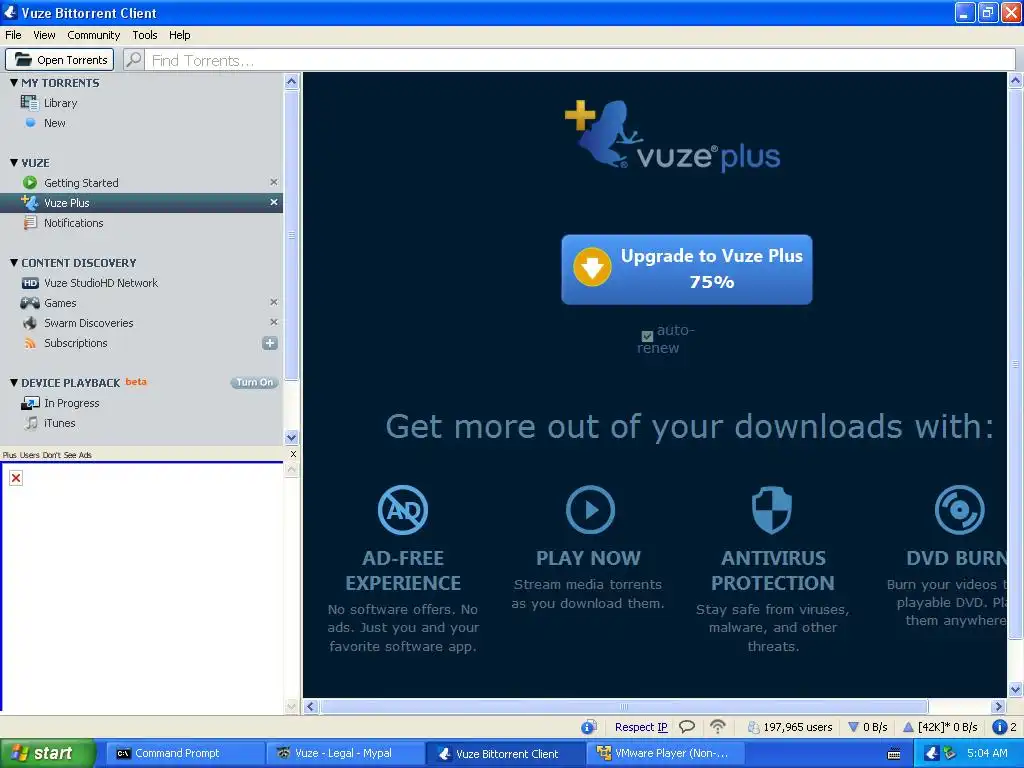Click the green Getting Started play icon
The width and height of the screenshot is (1024, 768).
click(x=29, y=182)
